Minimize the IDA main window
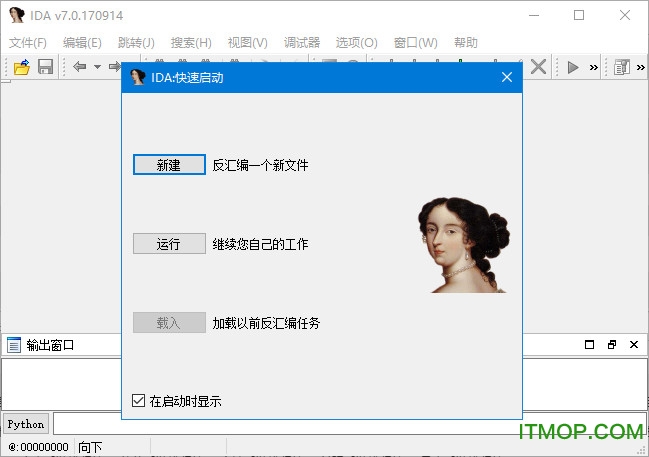Screen dimensions: 649x457 [534, 15]
